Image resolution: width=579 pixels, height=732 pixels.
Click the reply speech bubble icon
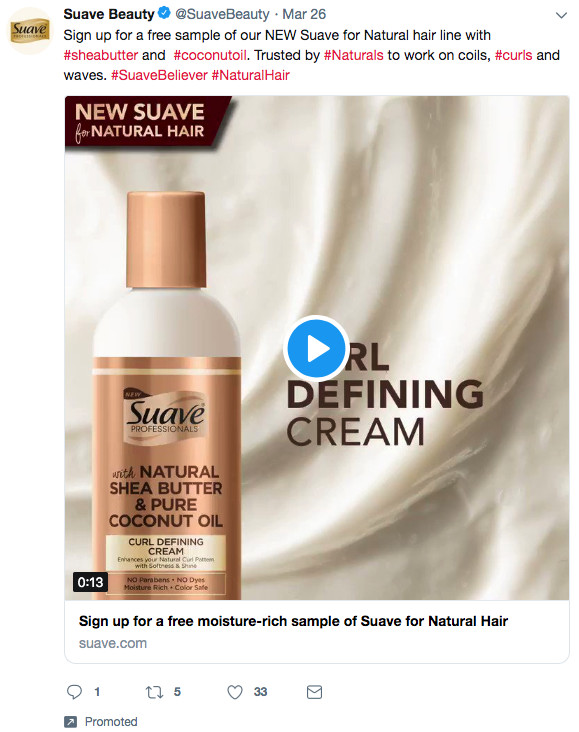pos(74,691)
